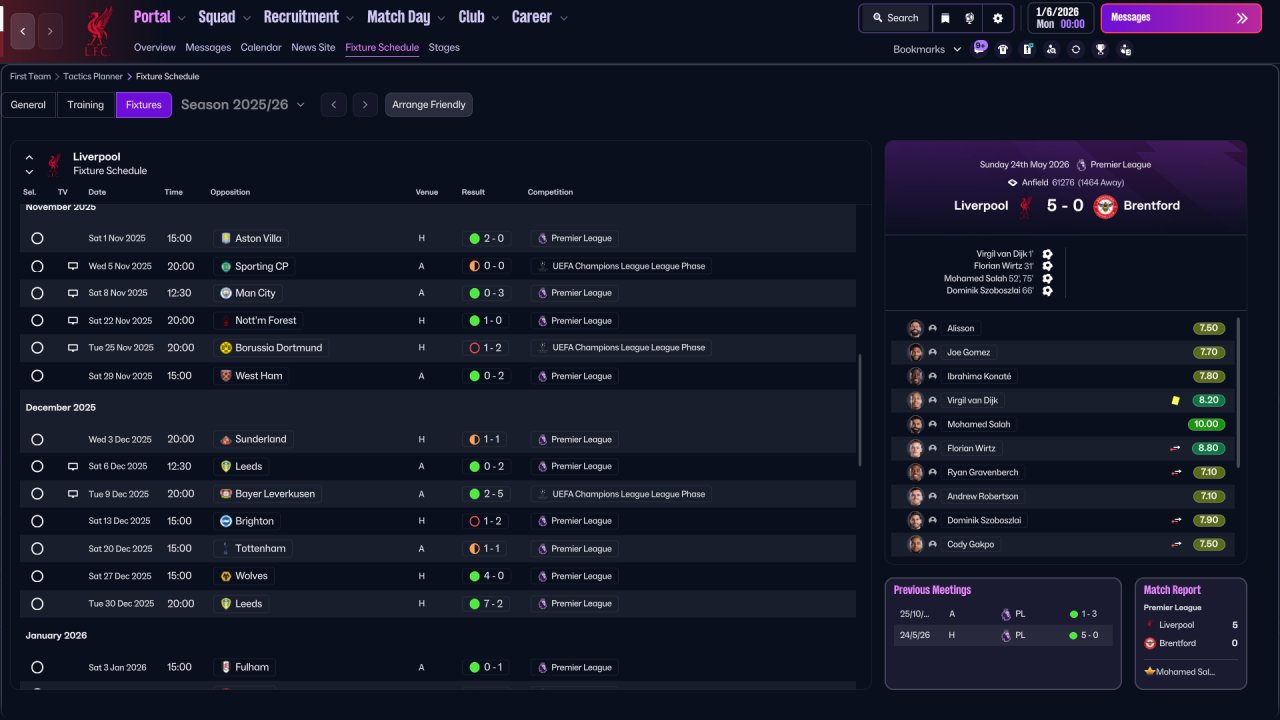The image size is (1280, 720).
Task: Open the Club dropdown menu
Action: [478, 17]
